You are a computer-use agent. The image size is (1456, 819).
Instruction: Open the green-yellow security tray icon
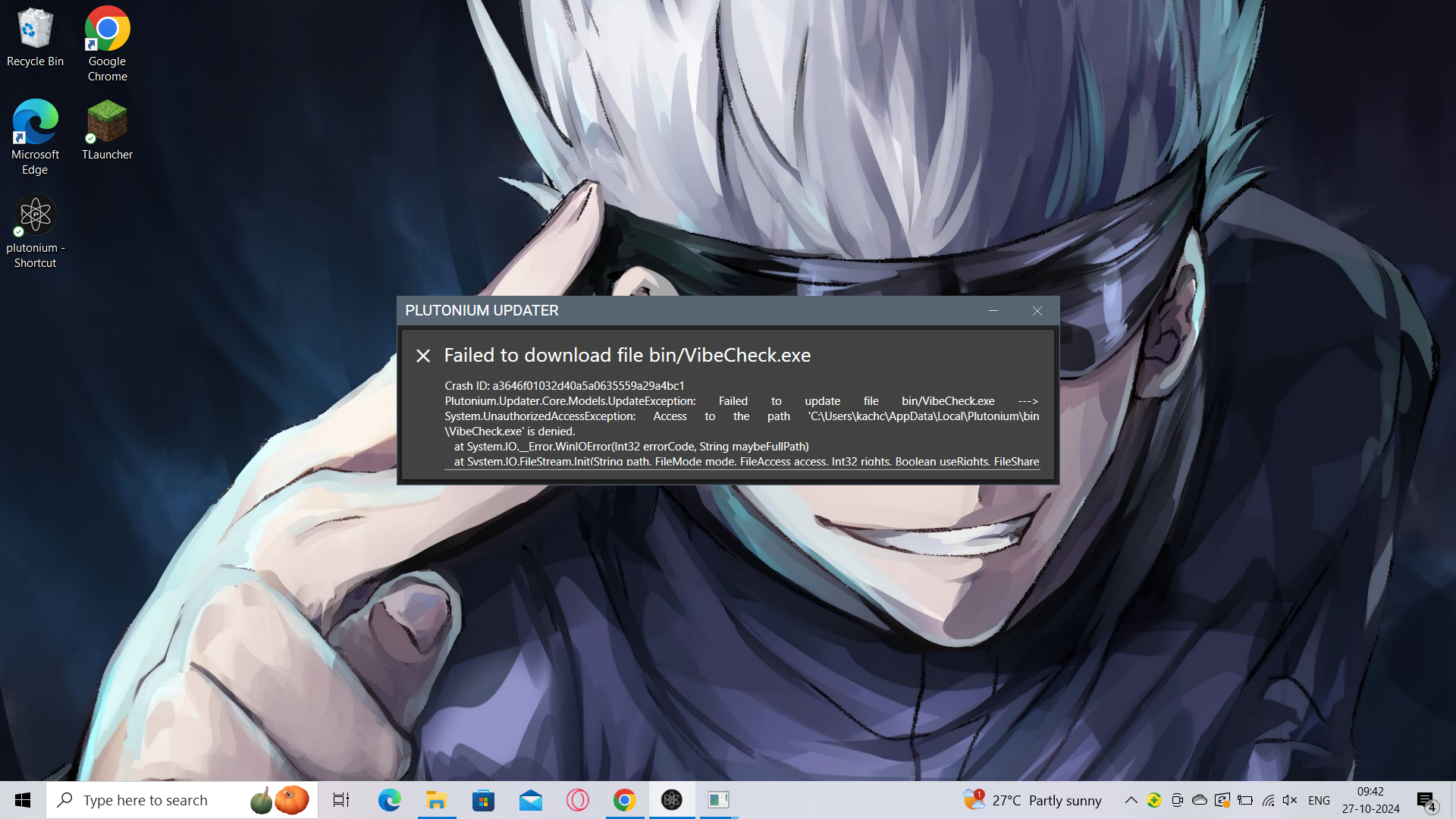click(1154, 800)
